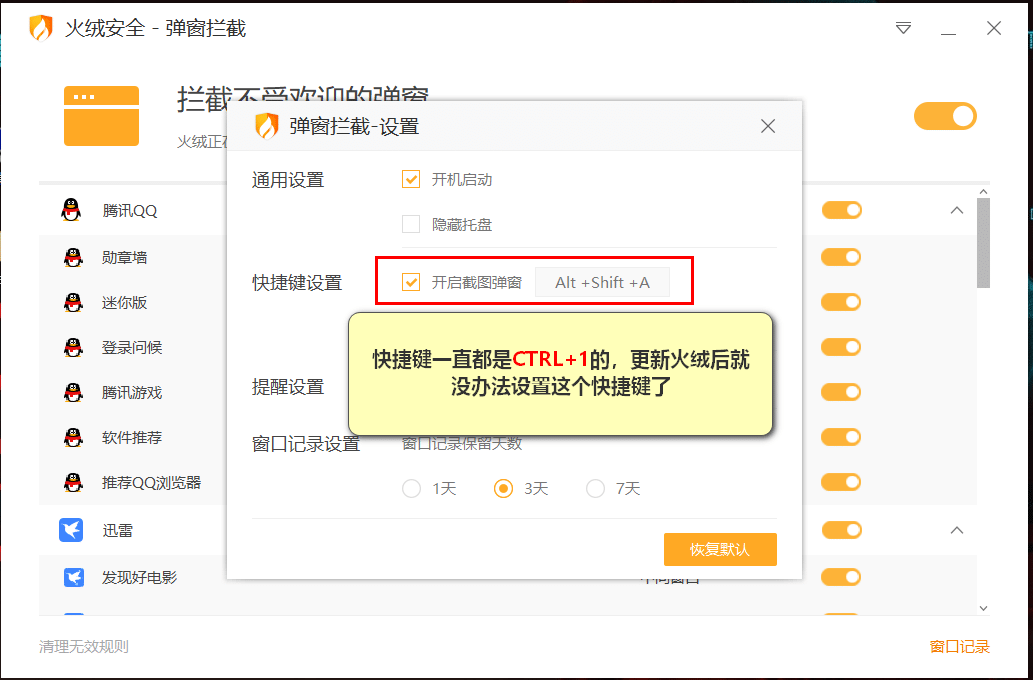The width and height of the screenshot is (1033, 680).
Task: Click the 软件推荐 row label
Action: [x=132, y=438]
